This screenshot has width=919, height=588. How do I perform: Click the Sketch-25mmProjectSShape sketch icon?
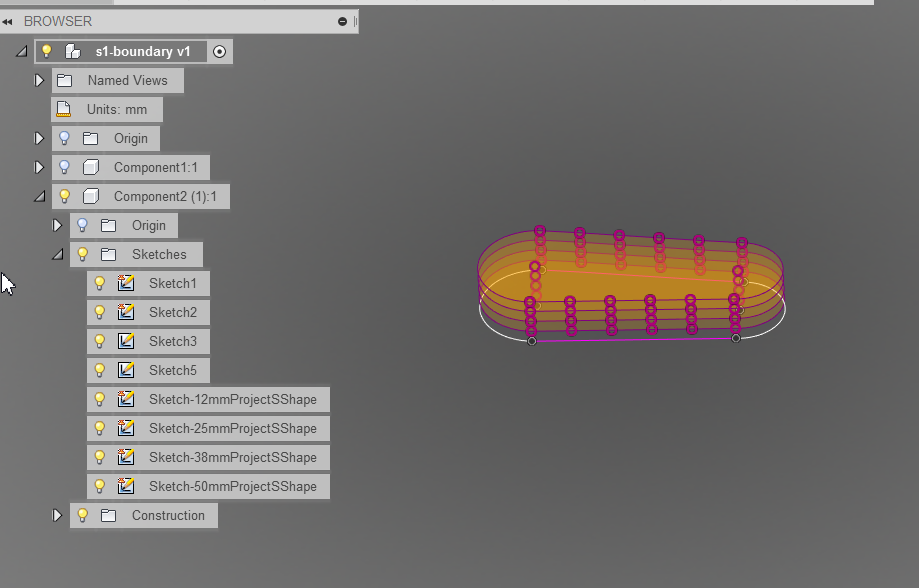click(124, 428)
